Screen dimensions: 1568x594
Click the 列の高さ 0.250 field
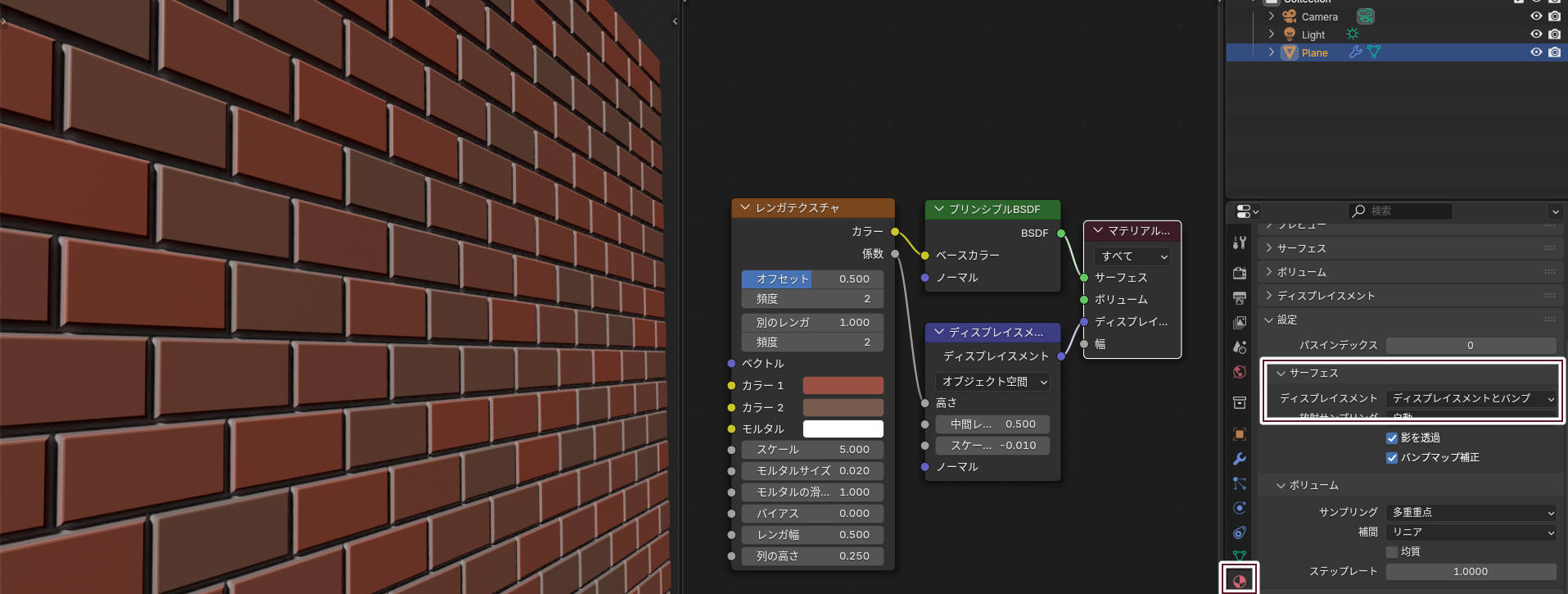coord(812,556)
